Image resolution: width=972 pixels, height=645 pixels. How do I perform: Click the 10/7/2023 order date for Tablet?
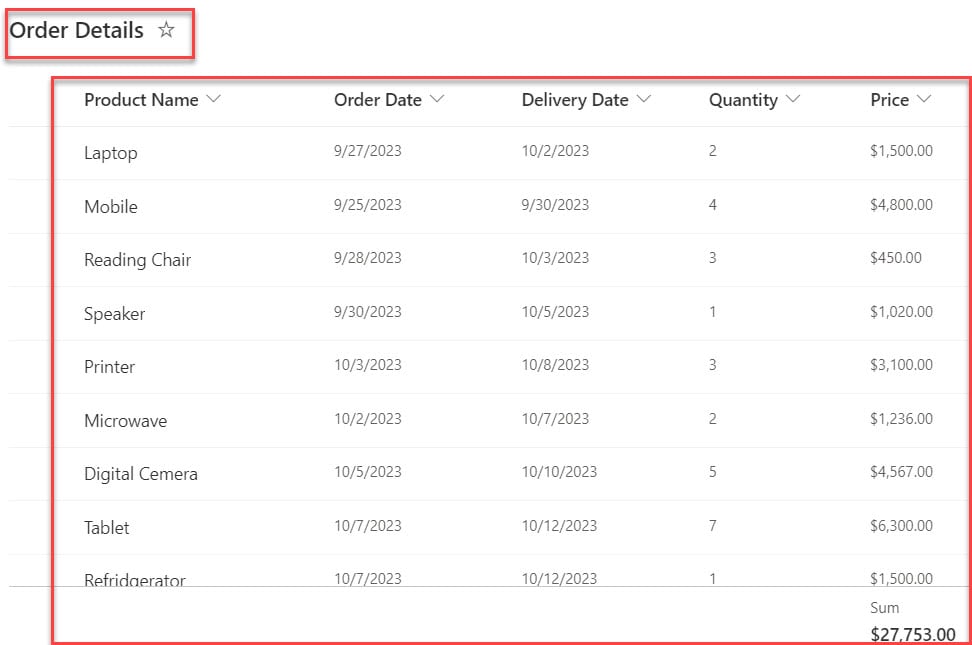[x=368, y=526]
